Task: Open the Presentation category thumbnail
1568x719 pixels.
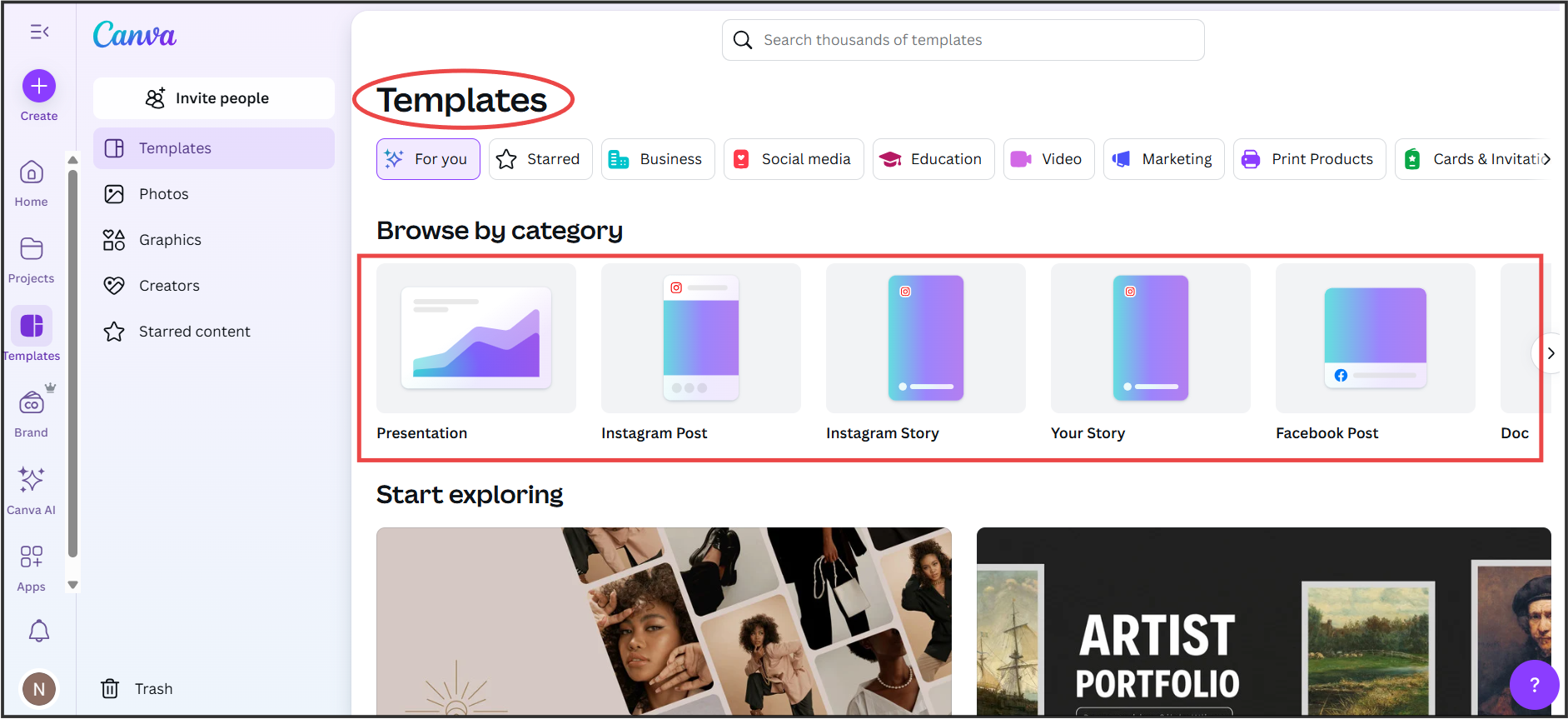Action: tap(476, 338)
